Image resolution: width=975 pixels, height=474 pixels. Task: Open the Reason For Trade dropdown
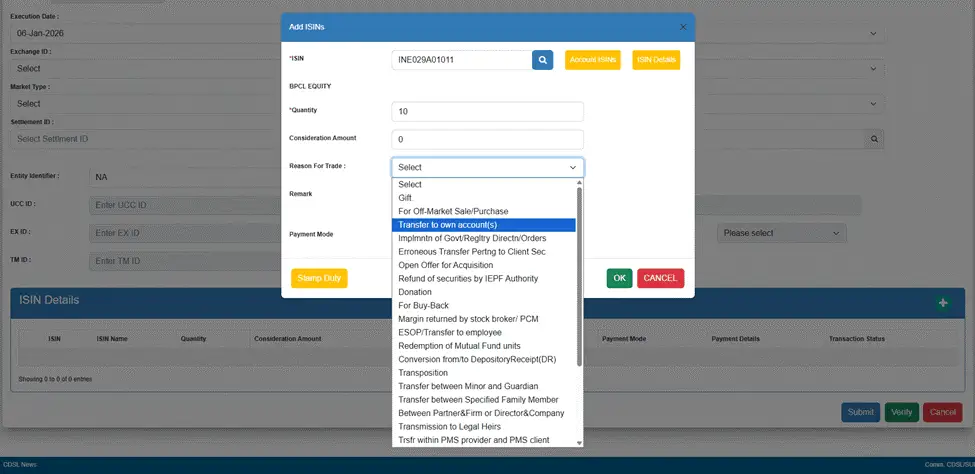pyautogui.click(x=487, y=168)
